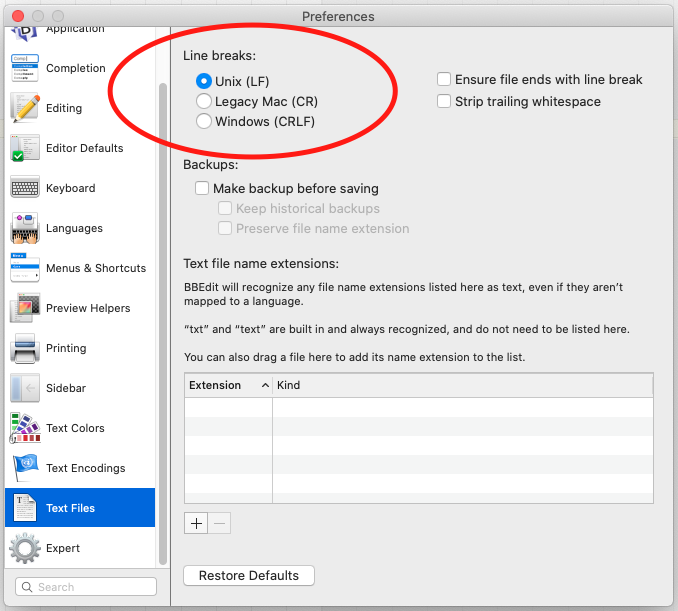The image size is (678, 611).
Task: Switch to the Editing pane label
Action: [64, 108]
